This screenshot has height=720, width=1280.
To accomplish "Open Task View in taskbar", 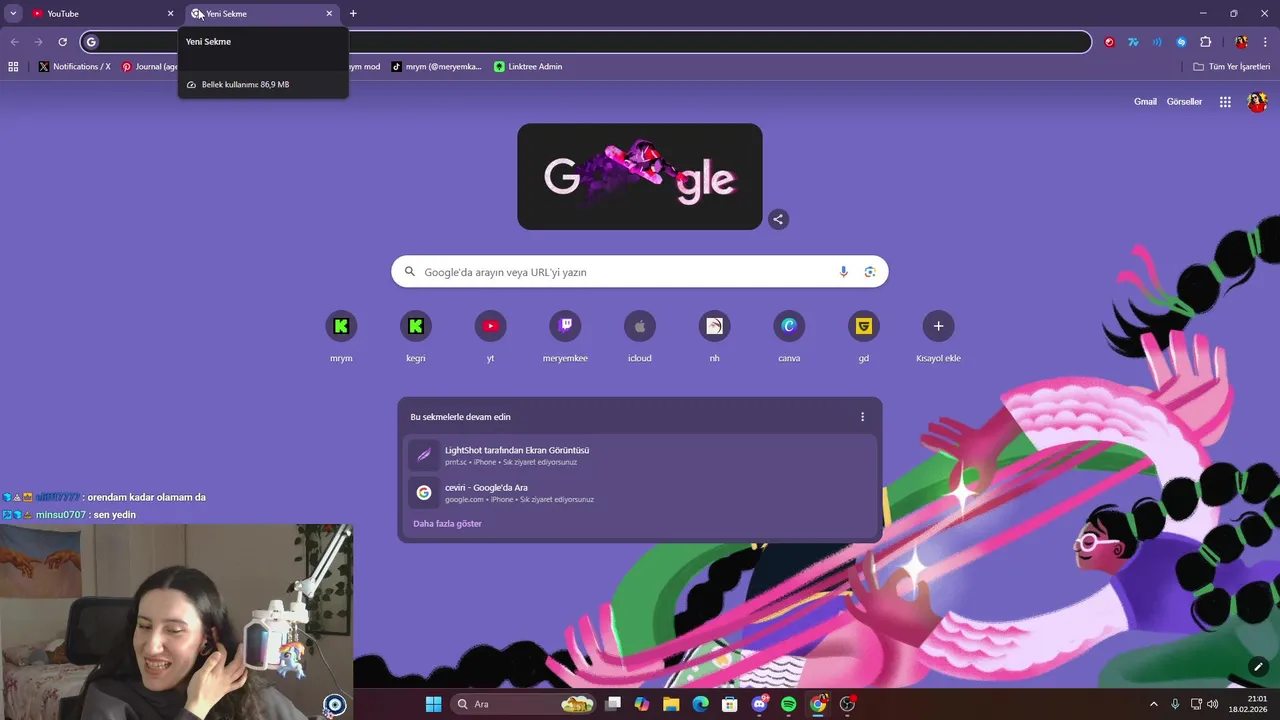I will pos(614,704).
